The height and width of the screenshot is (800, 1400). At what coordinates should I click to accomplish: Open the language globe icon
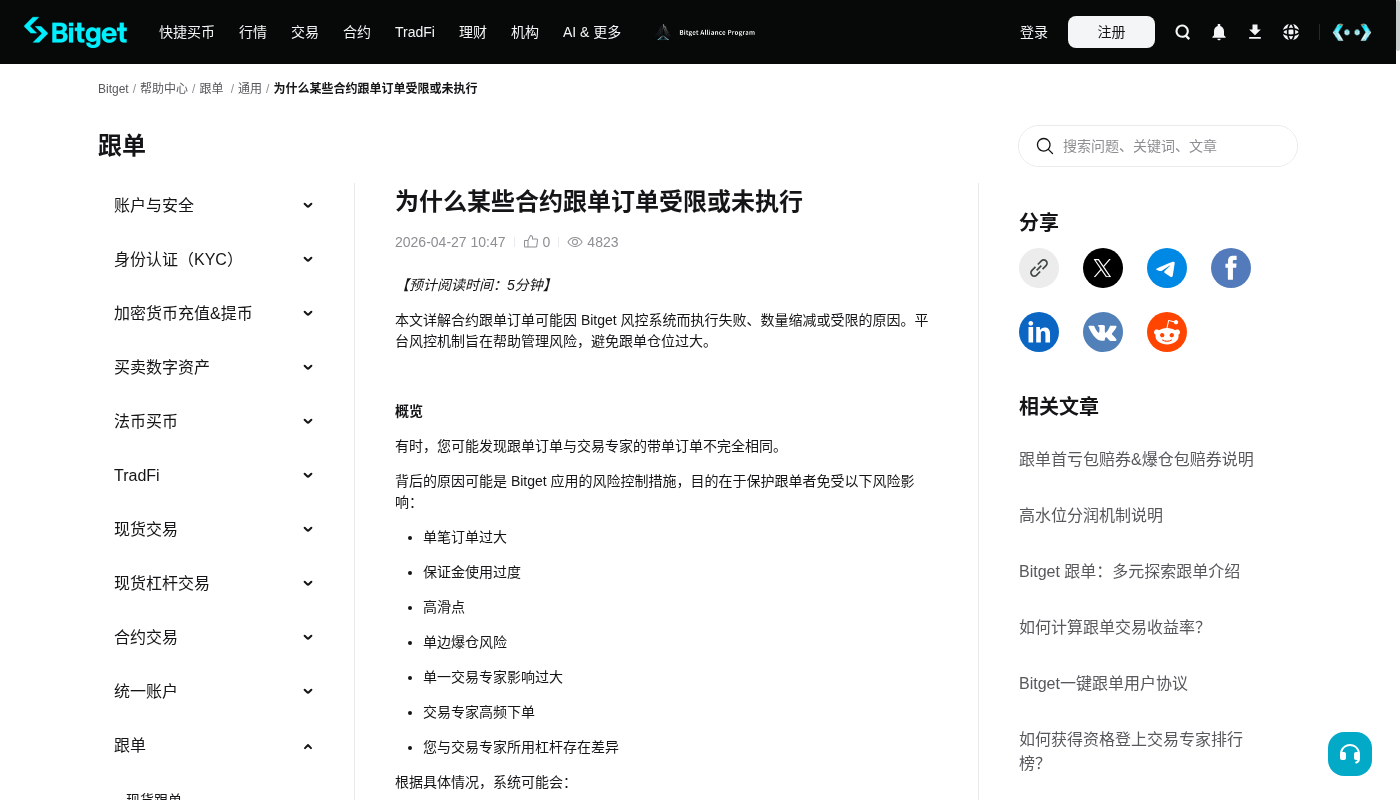1291,32
